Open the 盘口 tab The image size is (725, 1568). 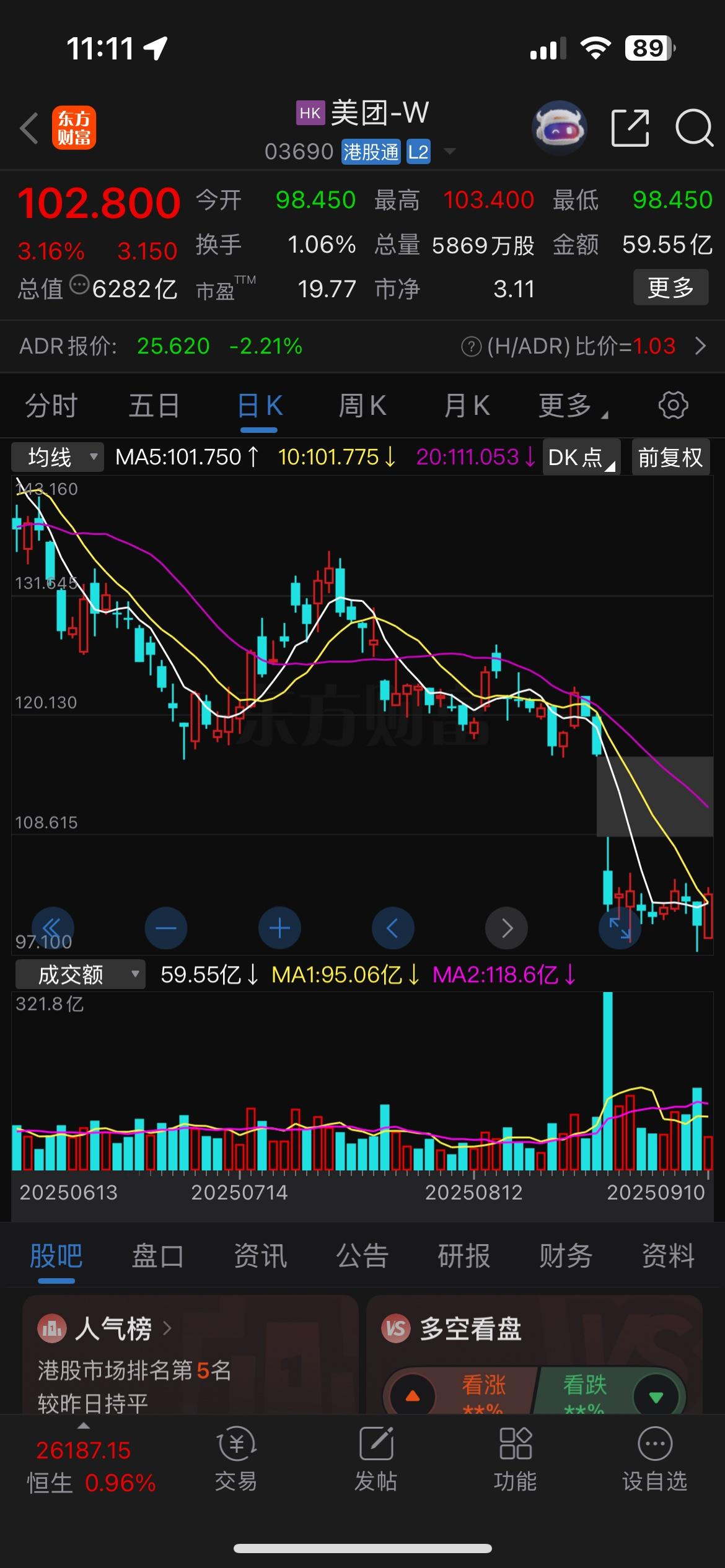(x=157, y=1256)
